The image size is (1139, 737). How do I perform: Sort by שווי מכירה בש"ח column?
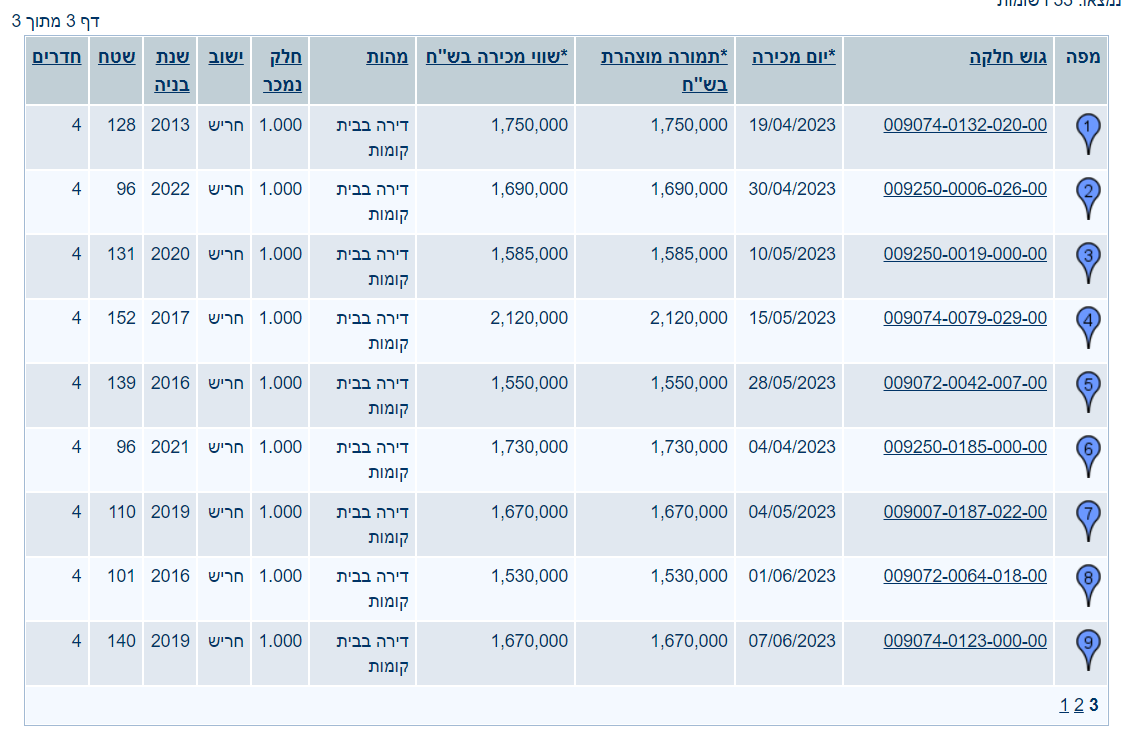[496, 57]
